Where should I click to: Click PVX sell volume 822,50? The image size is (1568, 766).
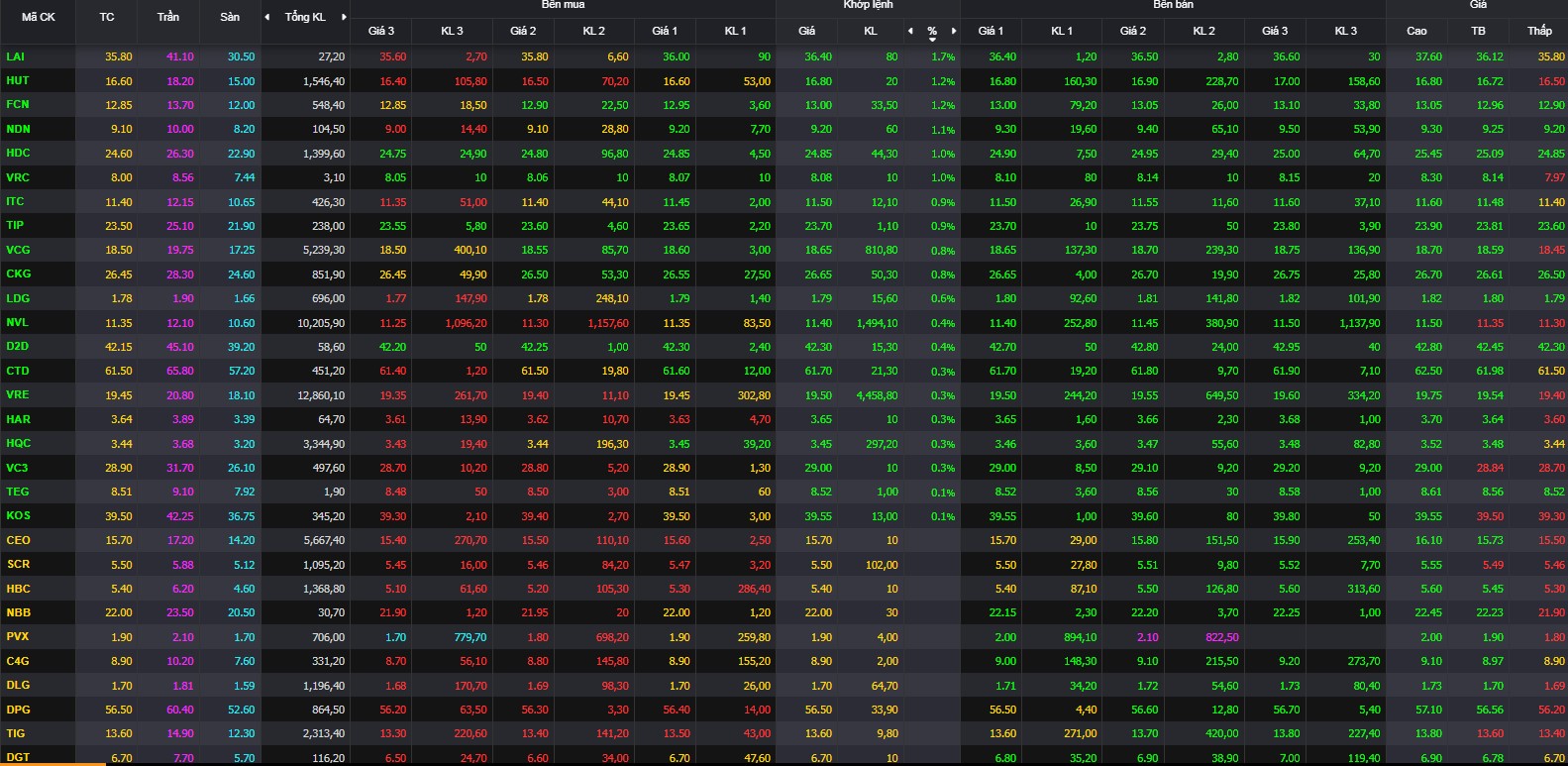1221,637
